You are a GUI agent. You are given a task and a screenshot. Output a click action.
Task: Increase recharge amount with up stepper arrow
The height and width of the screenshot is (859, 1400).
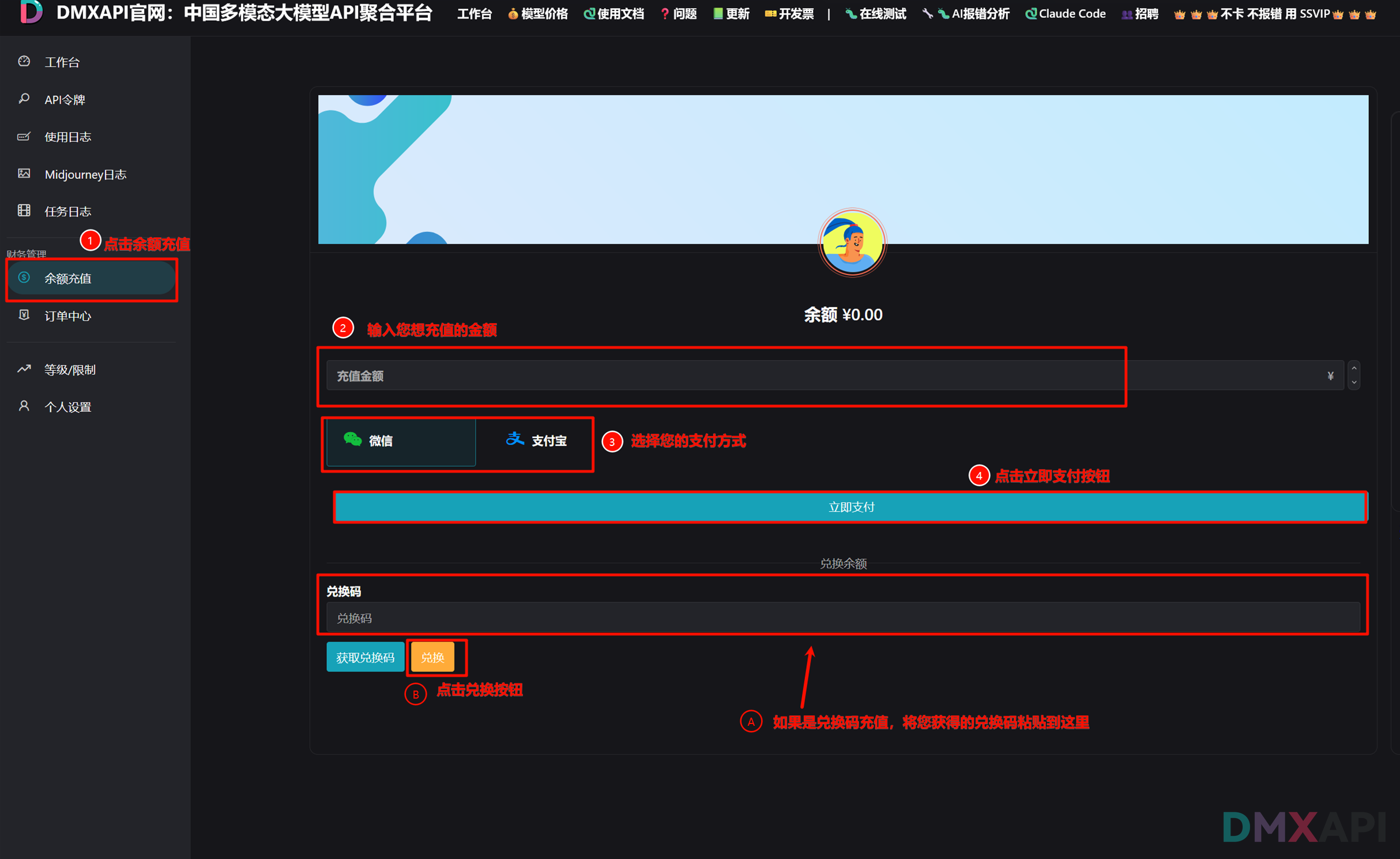[1354, 369]
